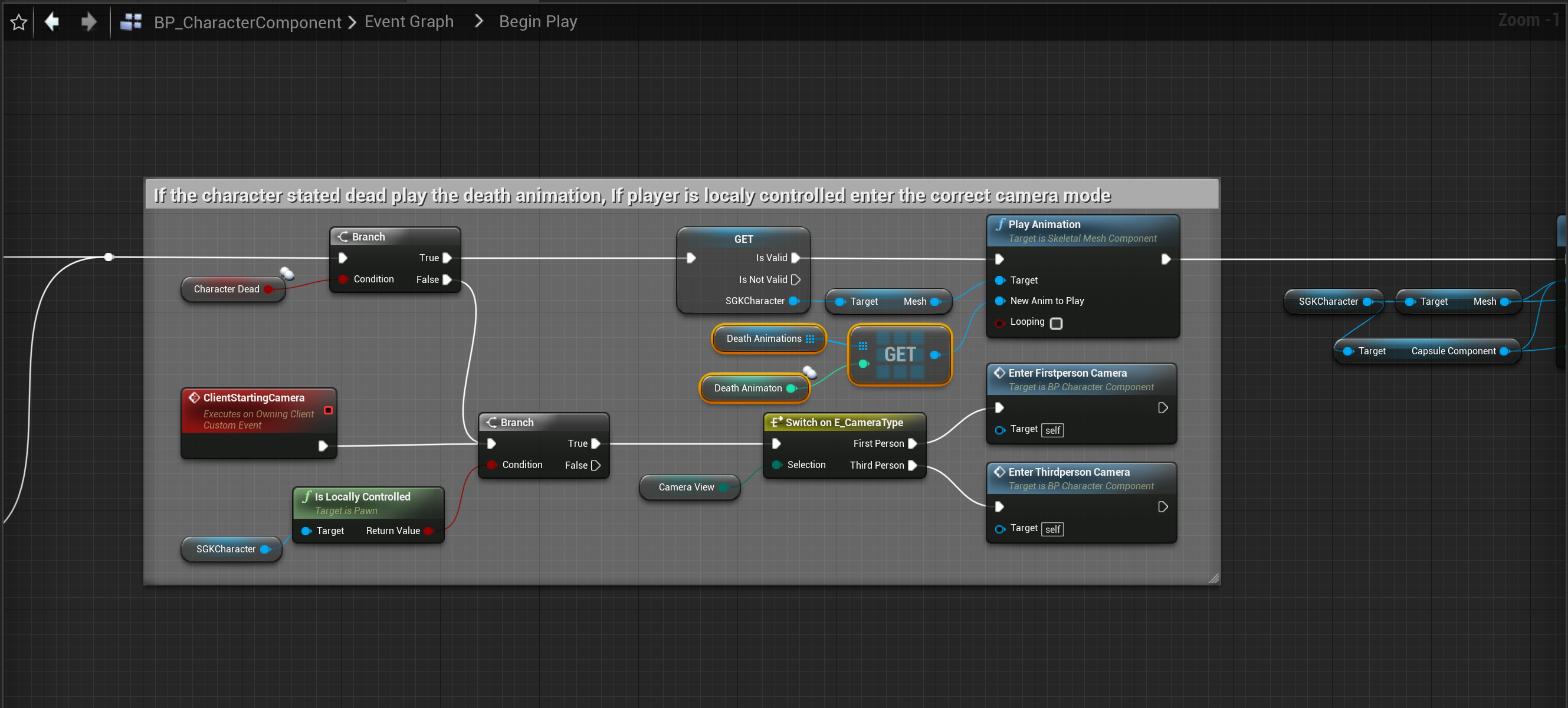Click breadcrumb chevron after BP_CharacterComponent
Image resolution: width=1568 pixels, height=708 pixels.
coord(352,22)
